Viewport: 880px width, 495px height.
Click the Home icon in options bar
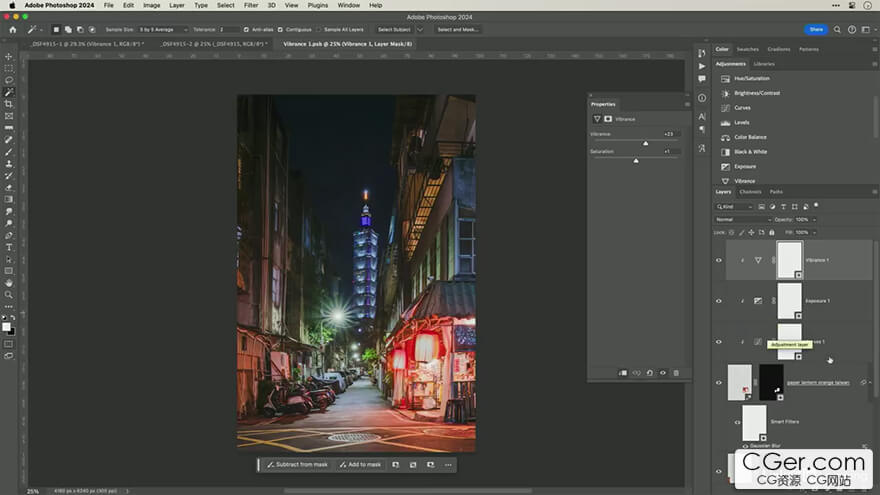point(13,30)
